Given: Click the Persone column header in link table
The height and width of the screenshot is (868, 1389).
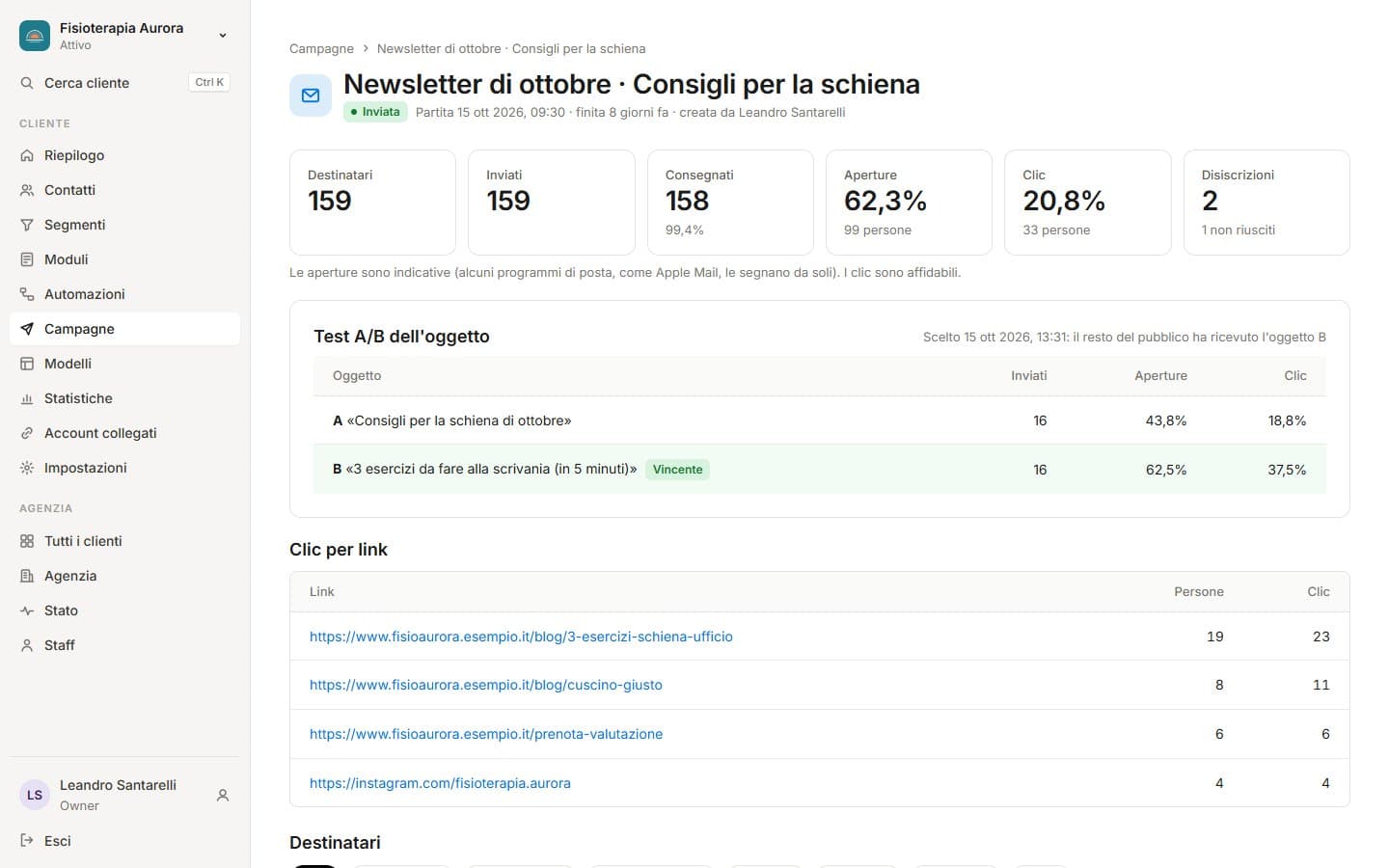Looking at the screenshot, I should click(x=1199, y=592).
